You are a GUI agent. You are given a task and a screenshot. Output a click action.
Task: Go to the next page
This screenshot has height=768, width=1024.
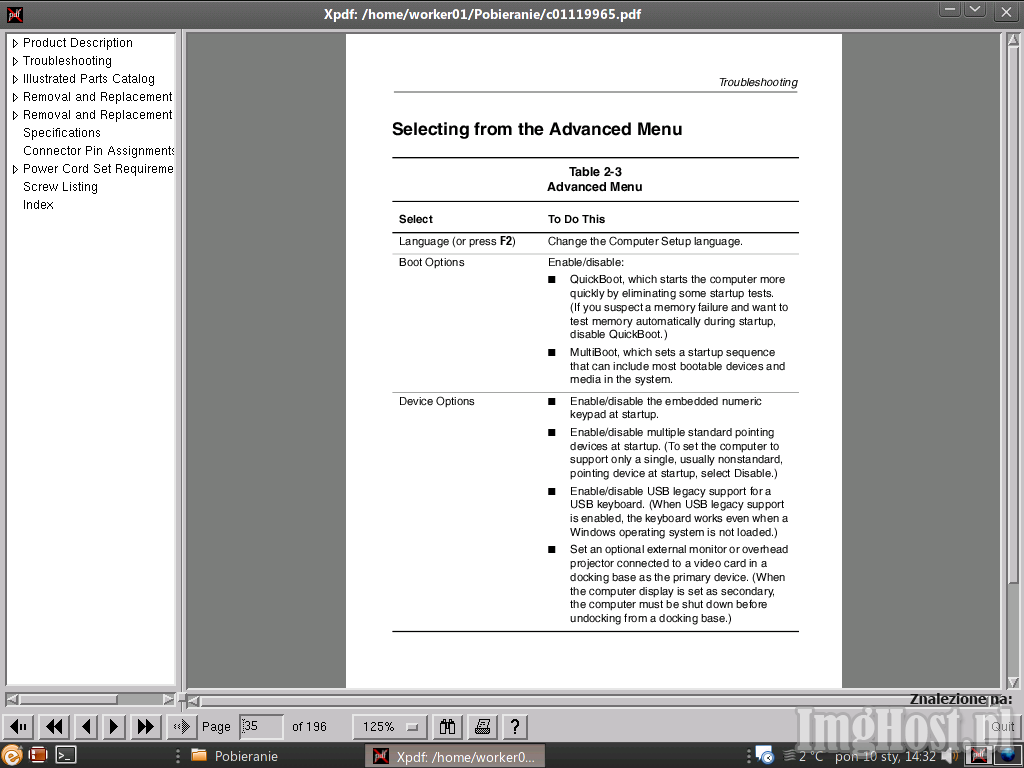pos(114,726)
